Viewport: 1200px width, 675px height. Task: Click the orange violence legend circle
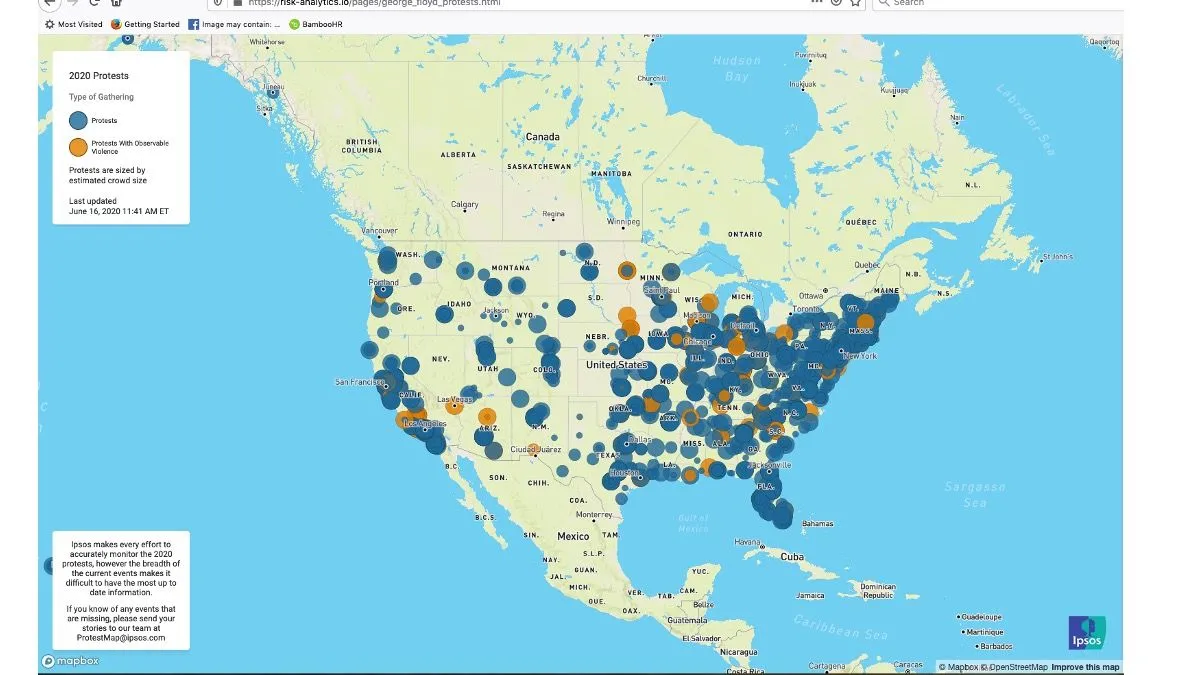(x=78, y=147)
